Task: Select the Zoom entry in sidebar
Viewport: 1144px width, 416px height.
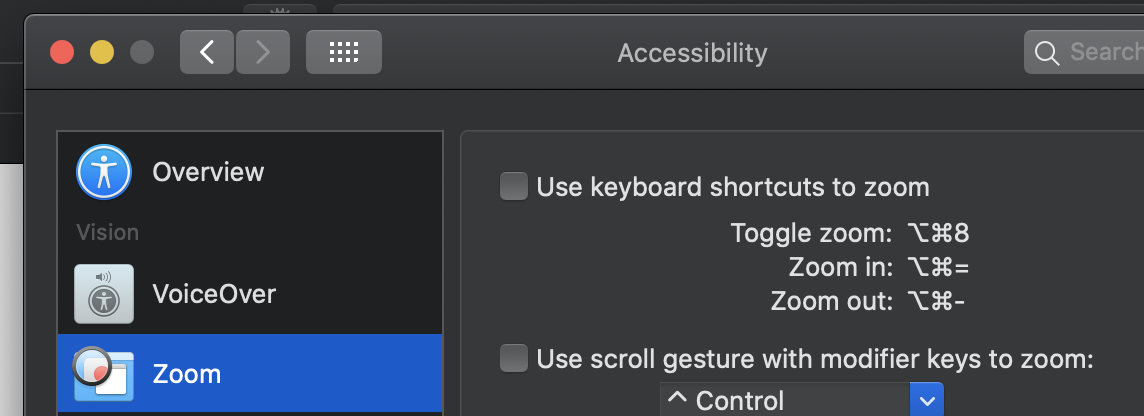Action: coord(187,374)
